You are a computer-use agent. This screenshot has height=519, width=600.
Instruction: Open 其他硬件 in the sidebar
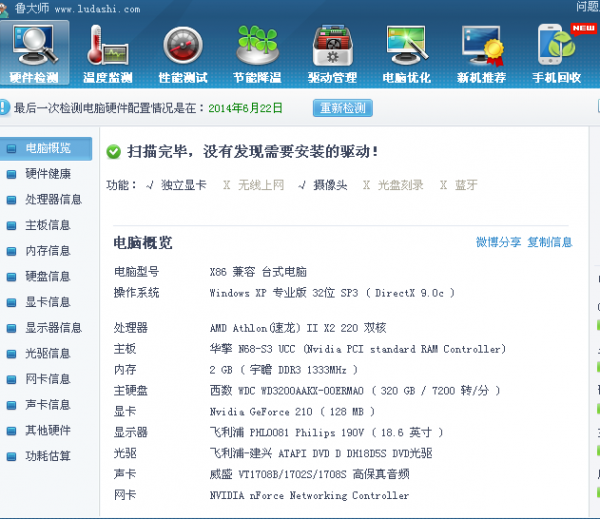coord(46,431)
